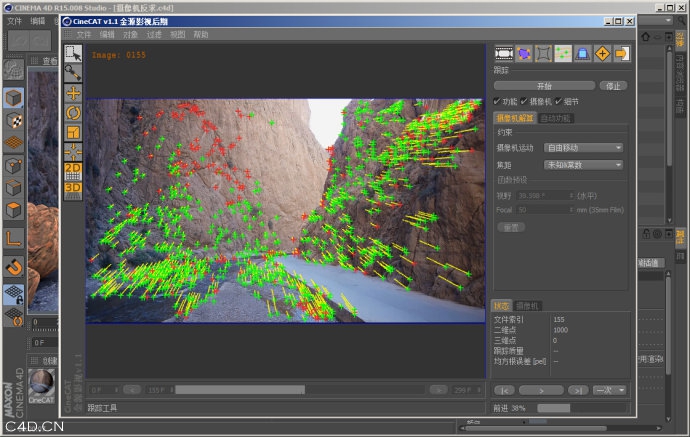Image resolution: width=690 pixels, height=437 pixels.
Task: Click Cinema 4D locked workplane grid icon
Action: coord(14,294)
